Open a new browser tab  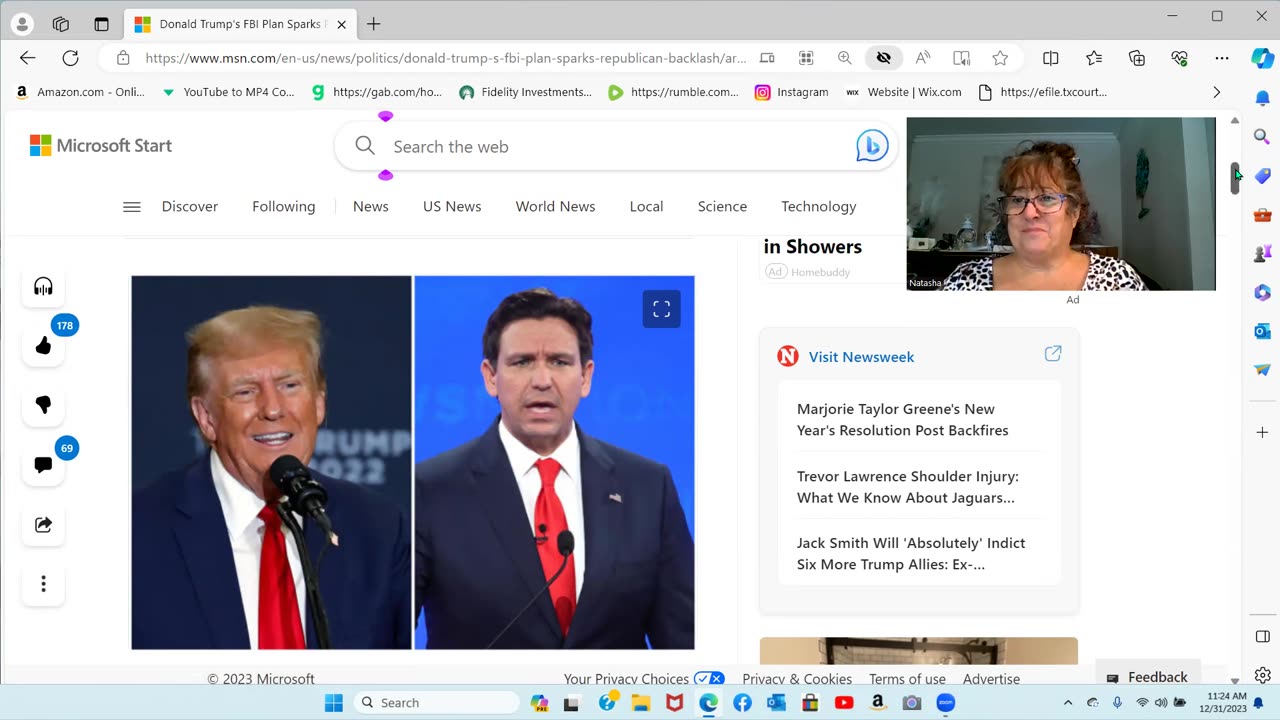[x=373, y=24]
